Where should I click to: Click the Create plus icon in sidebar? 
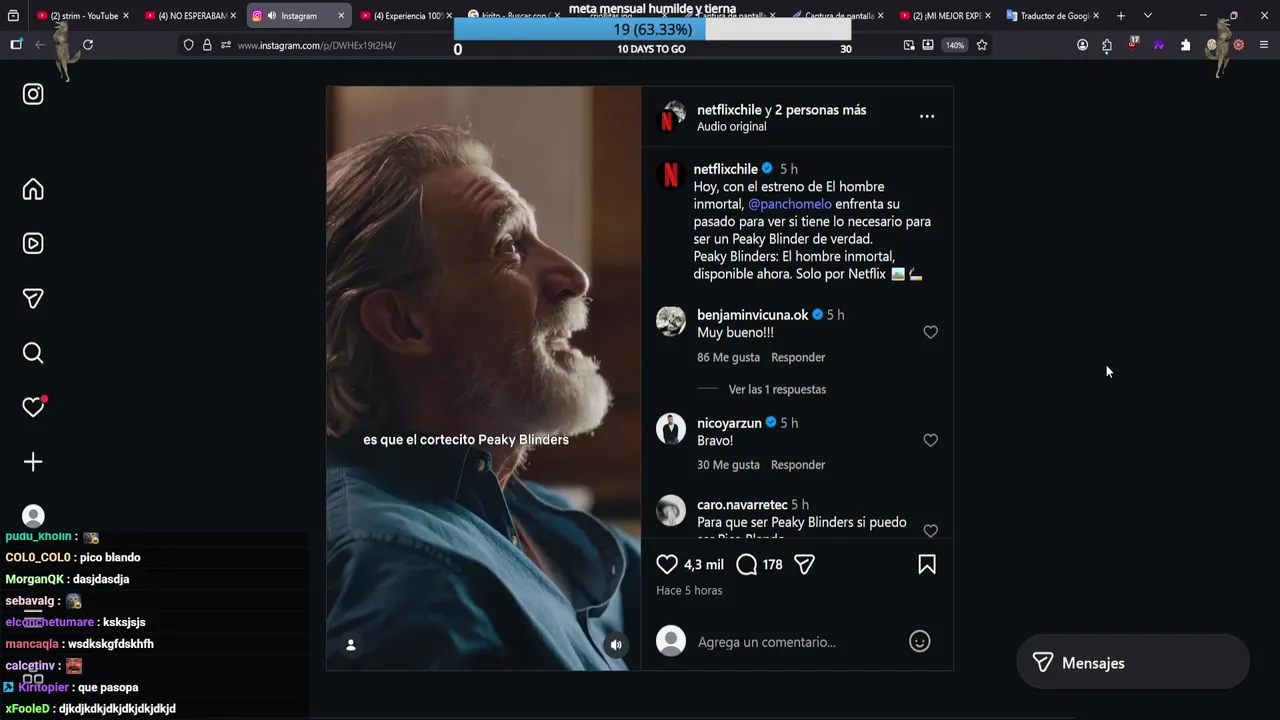pyautogui.click(x=33, y=462)
